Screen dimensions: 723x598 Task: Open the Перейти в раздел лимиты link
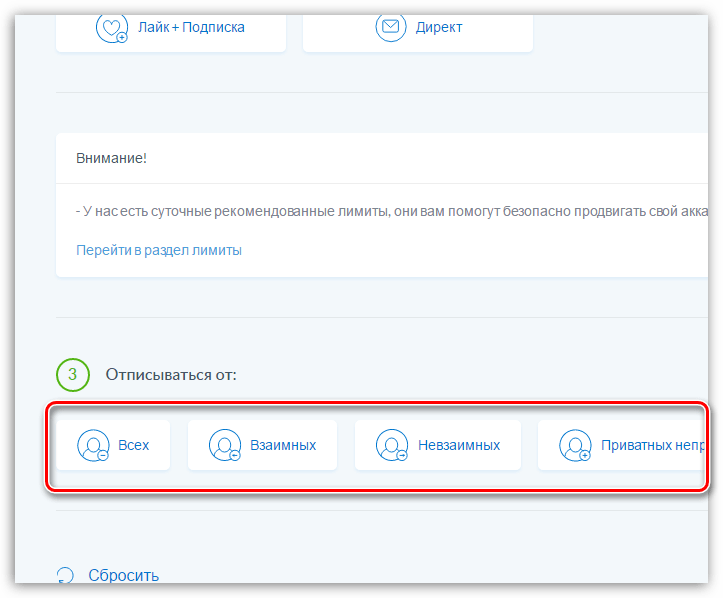point(159,250)
